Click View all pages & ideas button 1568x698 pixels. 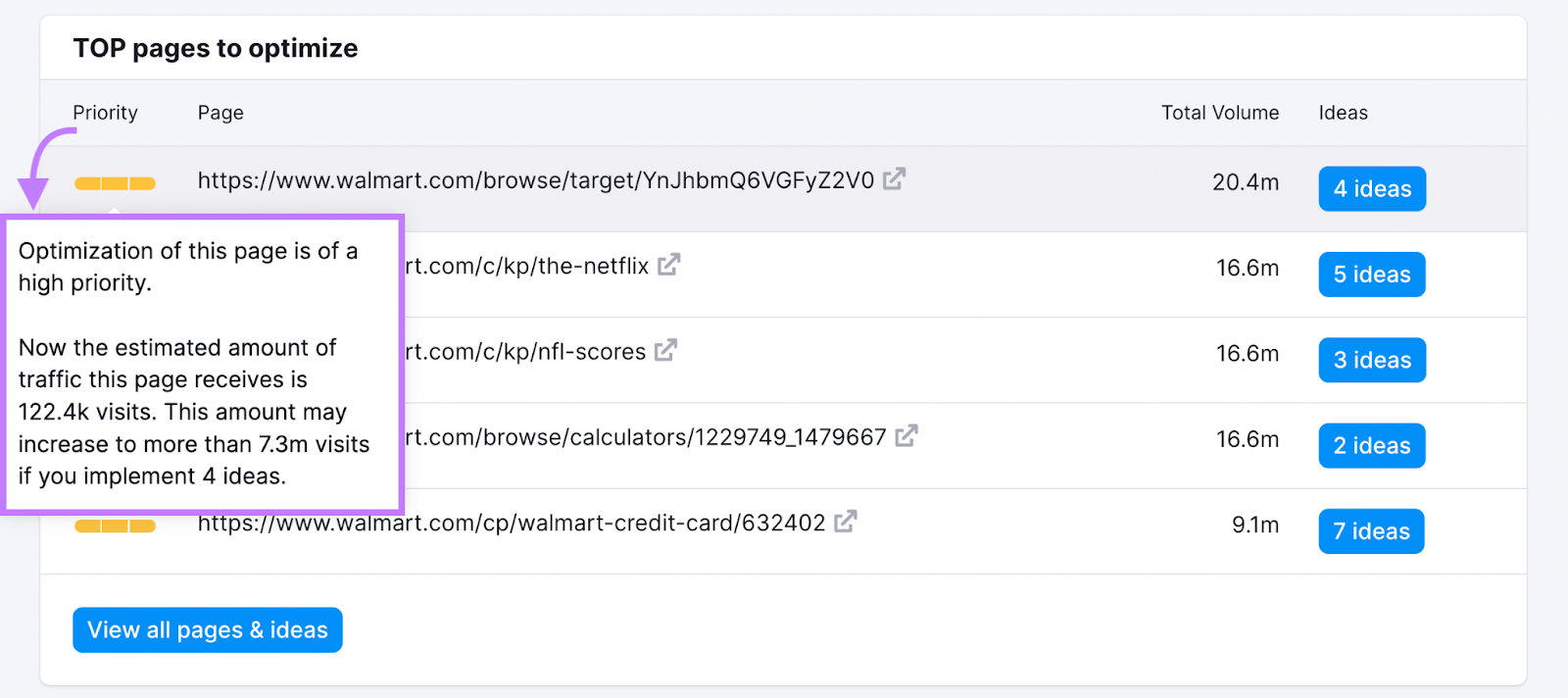[x=208, y=629]
